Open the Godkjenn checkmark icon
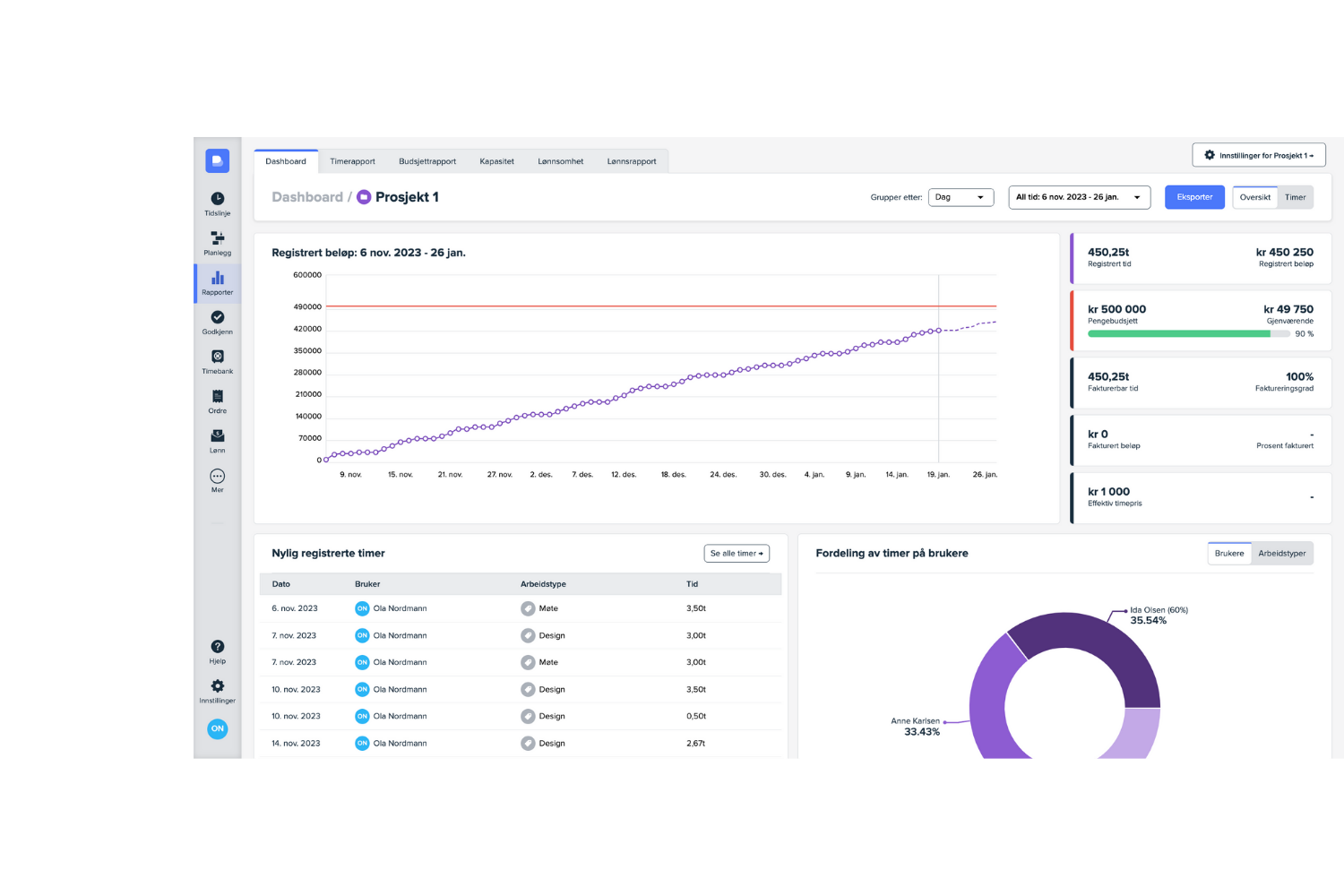 coord(217,317)
